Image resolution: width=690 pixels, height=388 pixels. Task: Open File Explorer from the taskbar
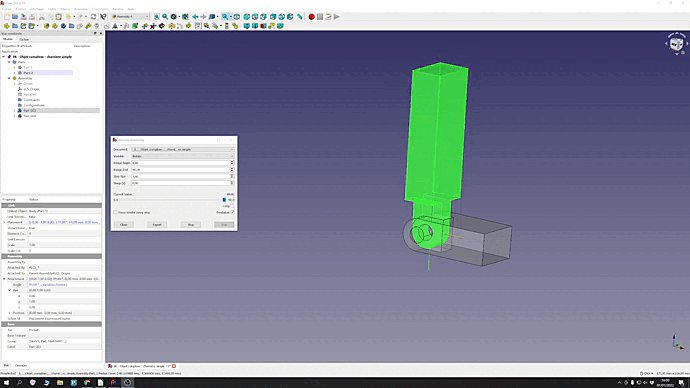pos(60,383)
